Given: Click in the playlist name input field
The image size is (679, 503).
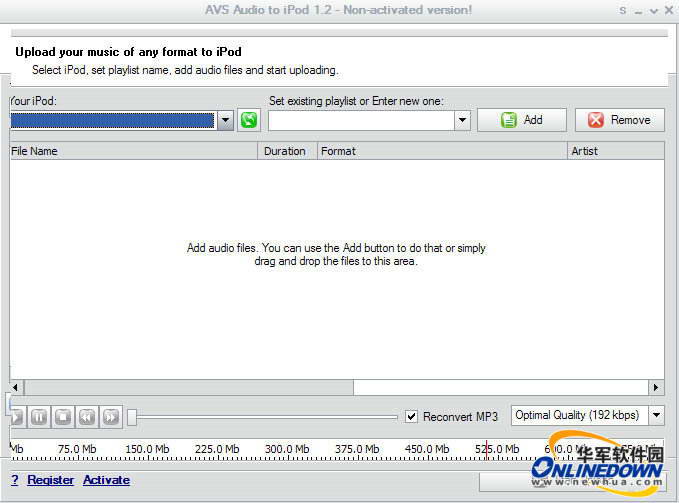Looking at the screenshot, I should (x=361, y=120).
